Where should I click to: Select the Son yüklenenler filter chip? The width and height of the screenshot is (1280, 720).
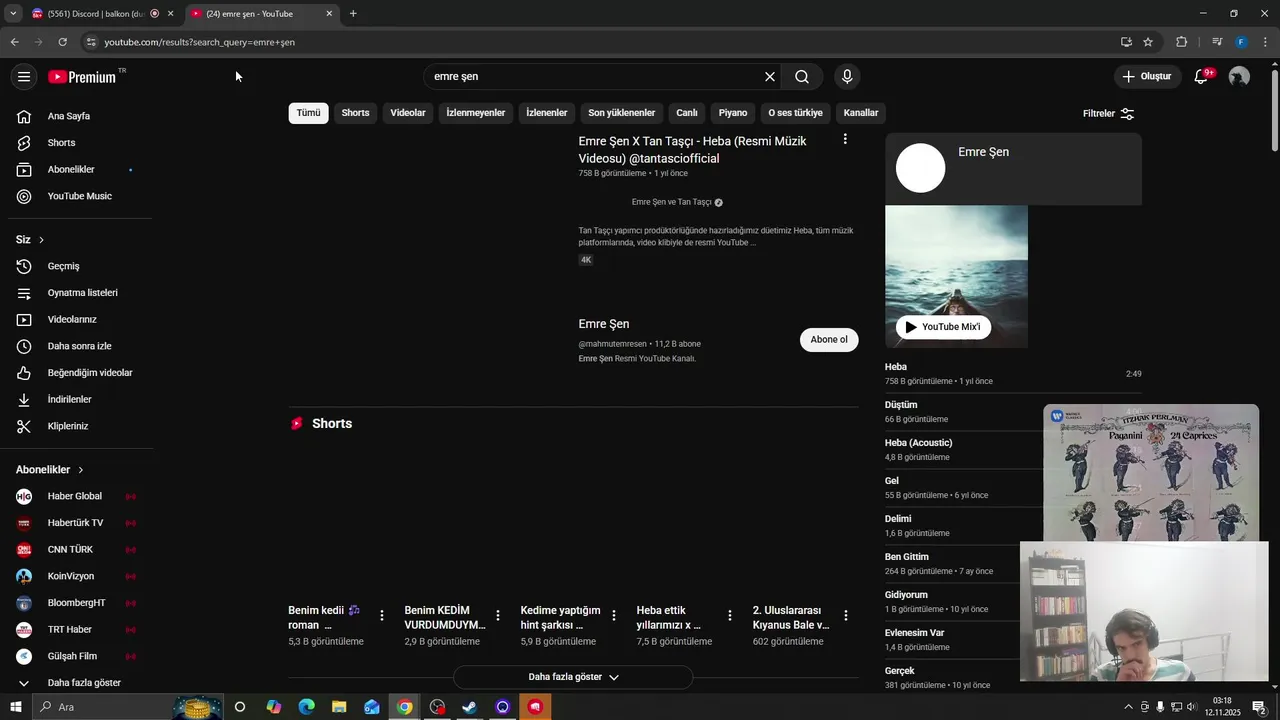click(622, 113)
